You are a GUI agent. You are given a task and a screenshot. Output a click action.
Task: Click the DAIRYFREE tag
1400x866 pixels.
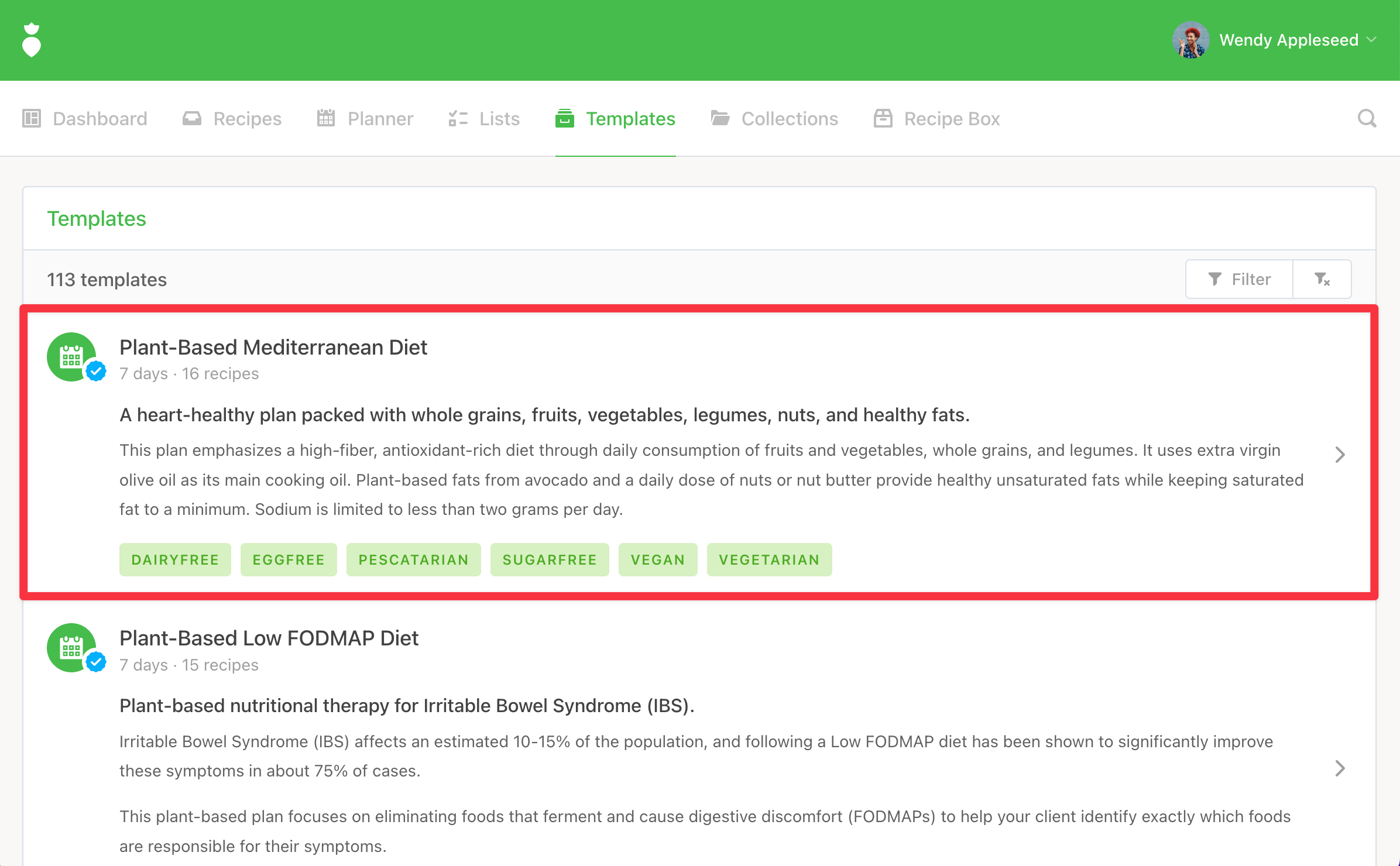point(175,560)
